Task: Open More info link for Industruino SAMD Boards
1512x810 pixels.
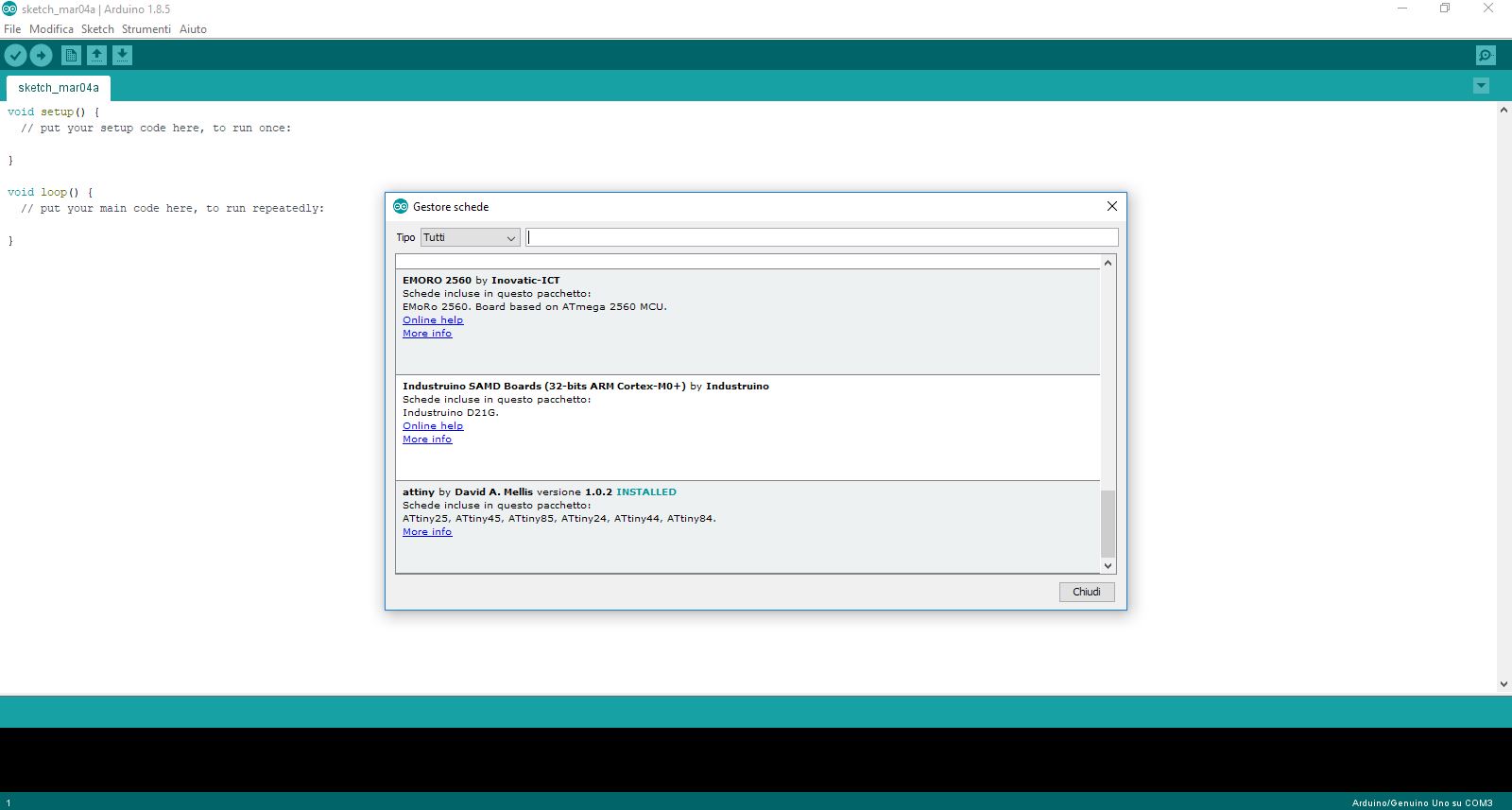Action: (x=427, y=439)
